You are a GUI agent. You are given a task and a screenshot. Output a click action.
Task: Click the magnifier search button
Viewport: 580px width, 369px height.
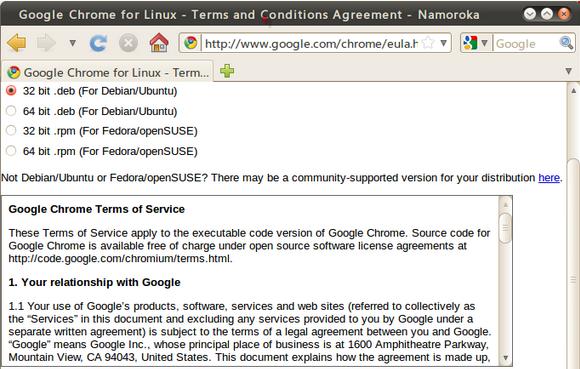566,43
